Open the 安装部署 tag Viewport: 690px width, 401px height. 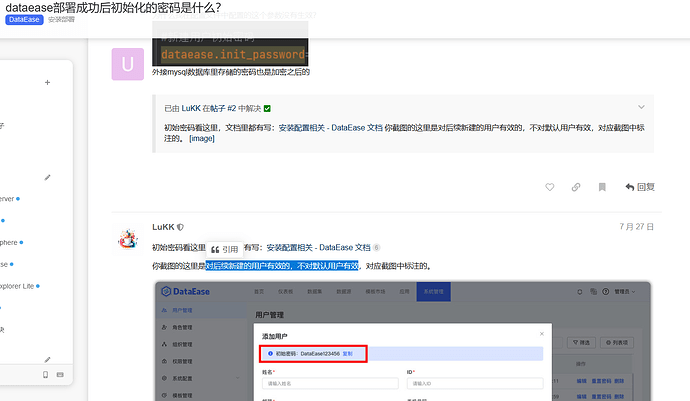tap(61, 19)
